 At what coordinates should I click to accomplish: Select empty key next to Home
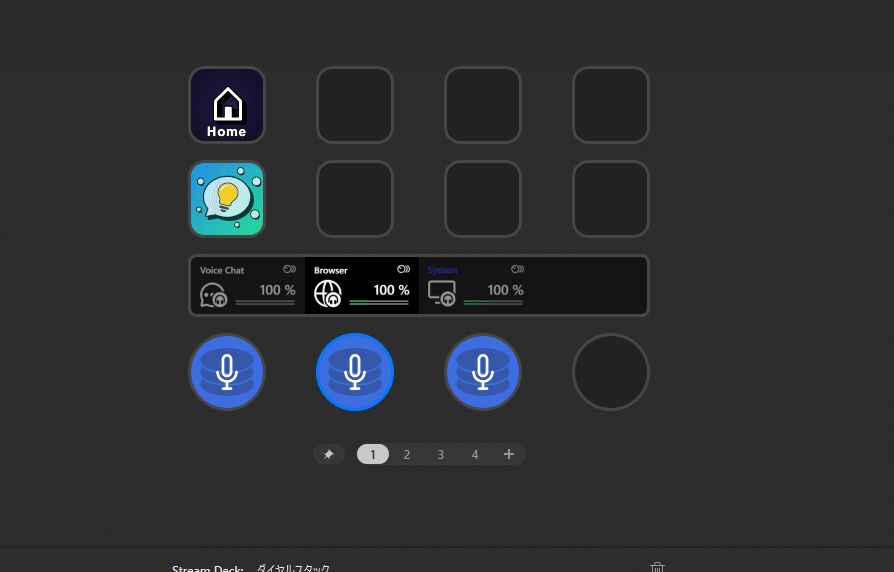point(355,105)
